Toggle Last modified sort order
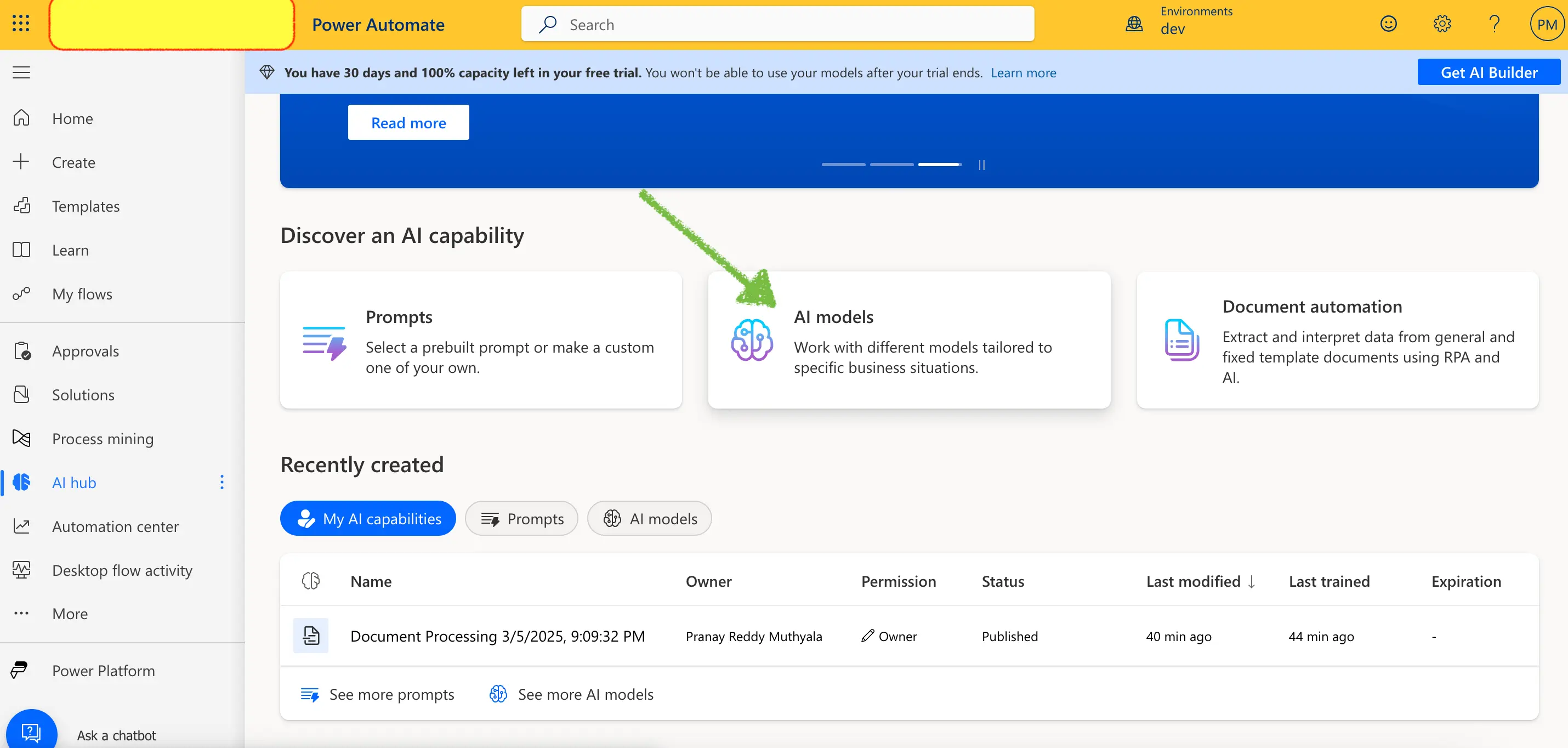The image size is (1568, 748). tap(1200, 581)
